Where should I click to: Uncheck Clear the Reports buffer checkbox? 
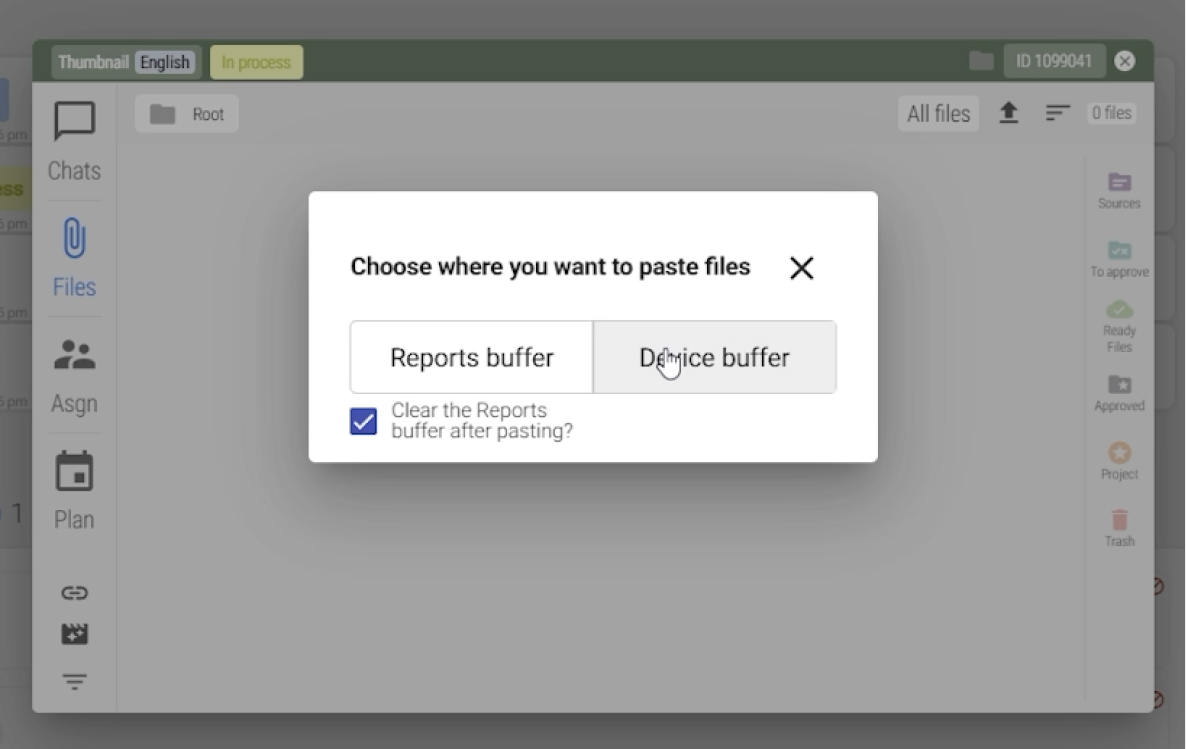tap(364, 421)
